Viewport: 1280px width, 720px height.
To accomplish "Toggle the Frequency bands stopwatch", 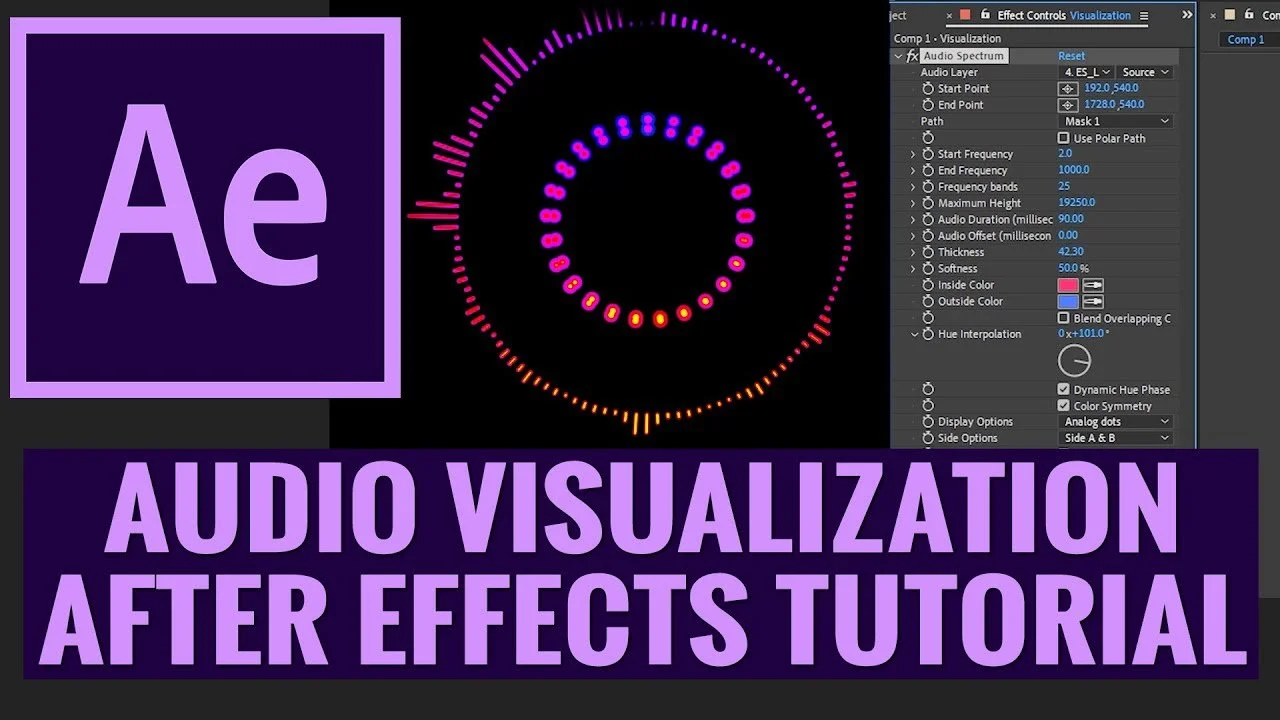I will 928,186.
